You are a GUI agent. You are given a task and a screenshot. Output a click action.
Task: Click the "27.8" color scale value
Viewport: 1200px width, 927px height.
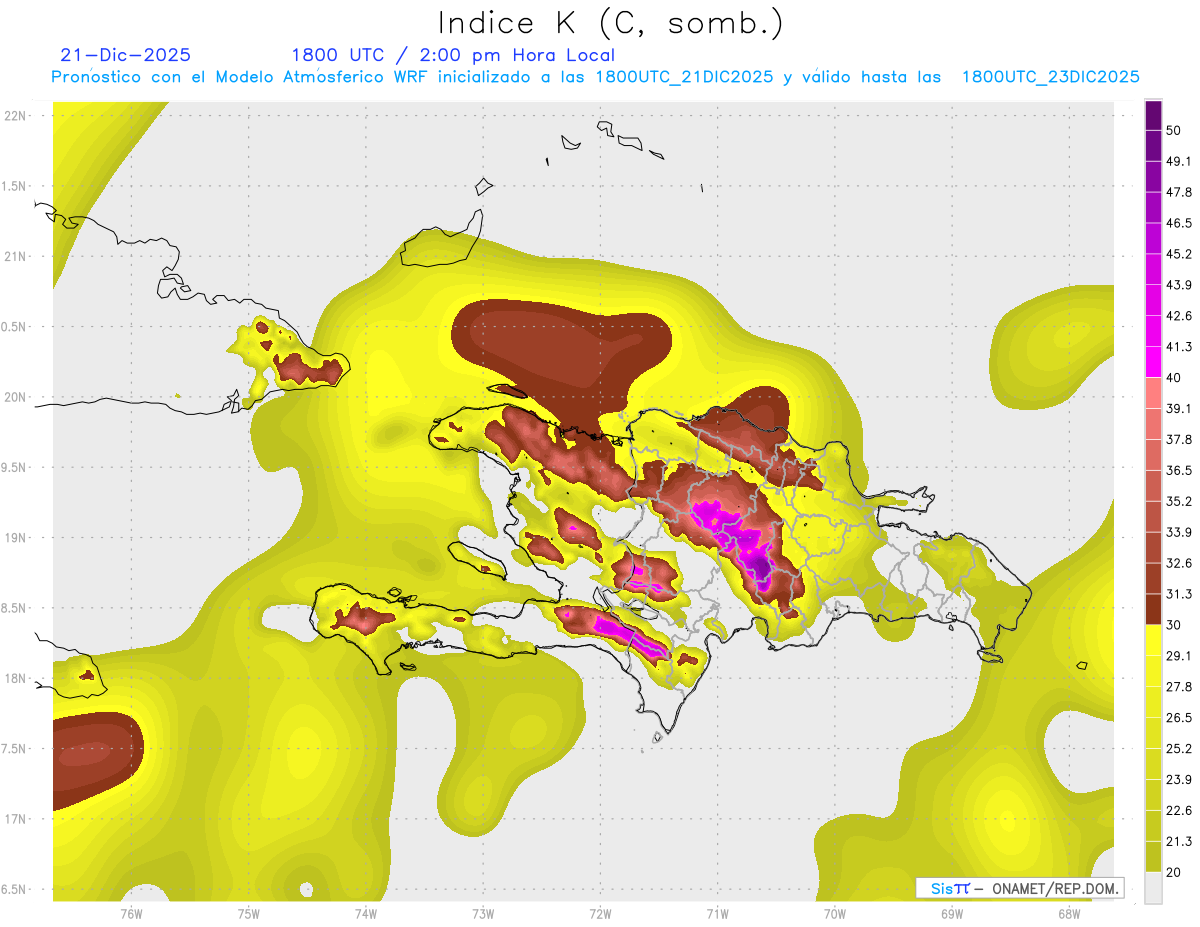pos(1178,687)
